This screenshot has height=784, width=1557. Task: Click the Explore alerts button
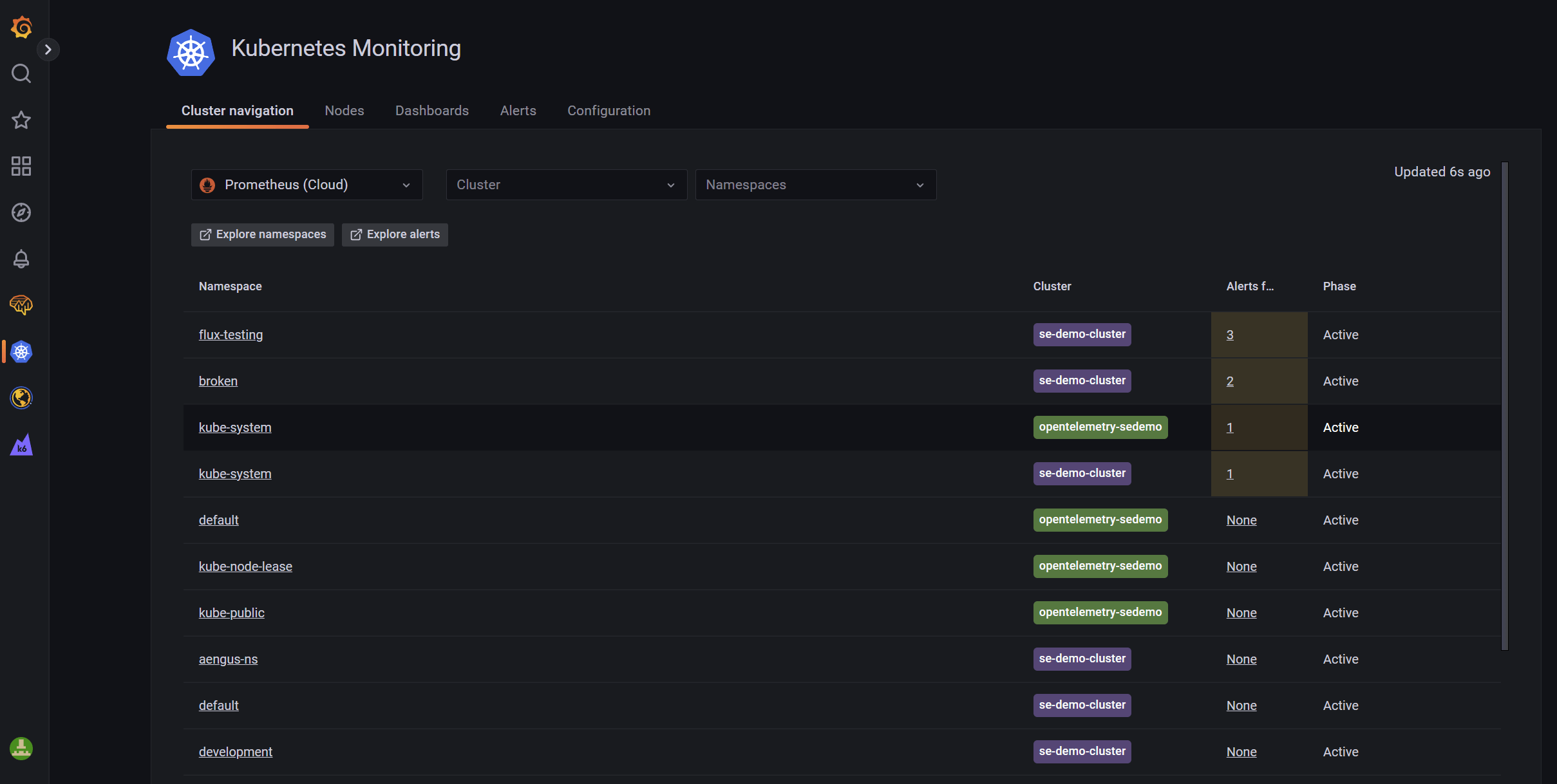[x=395, y=234]
